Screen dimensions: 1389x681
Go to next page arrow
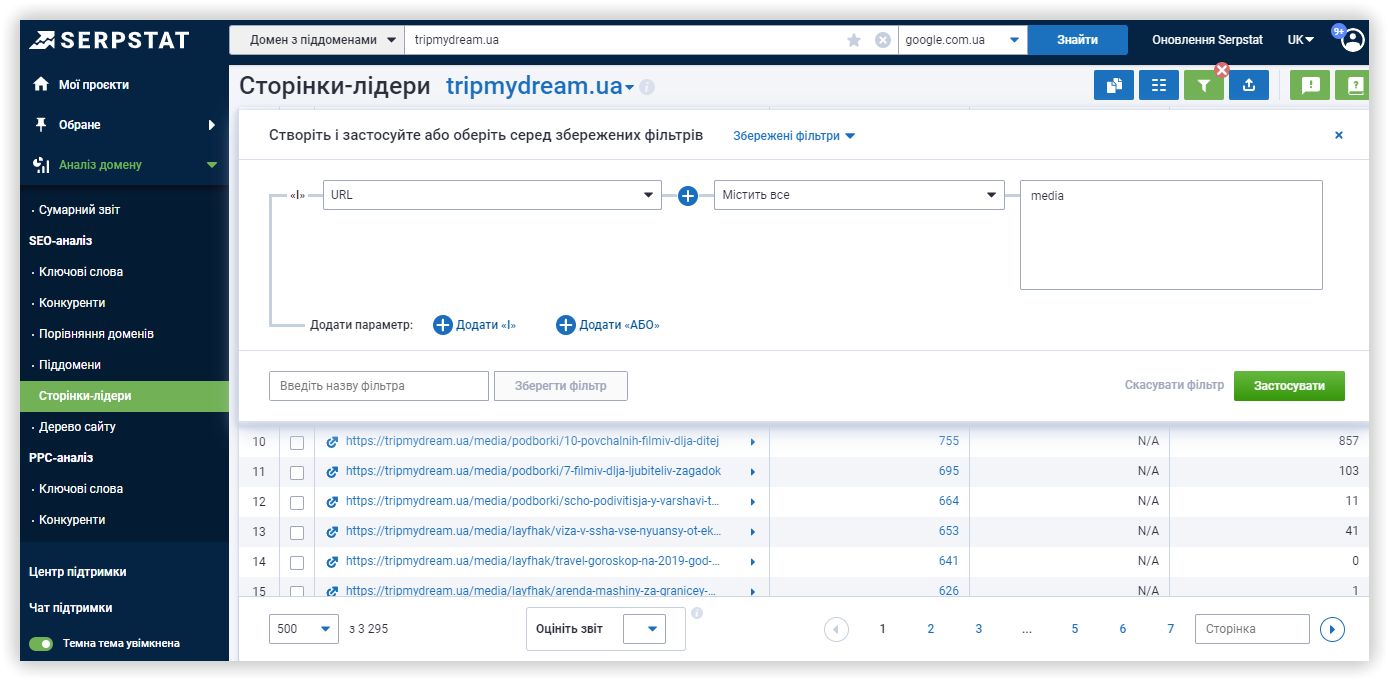1332,629
